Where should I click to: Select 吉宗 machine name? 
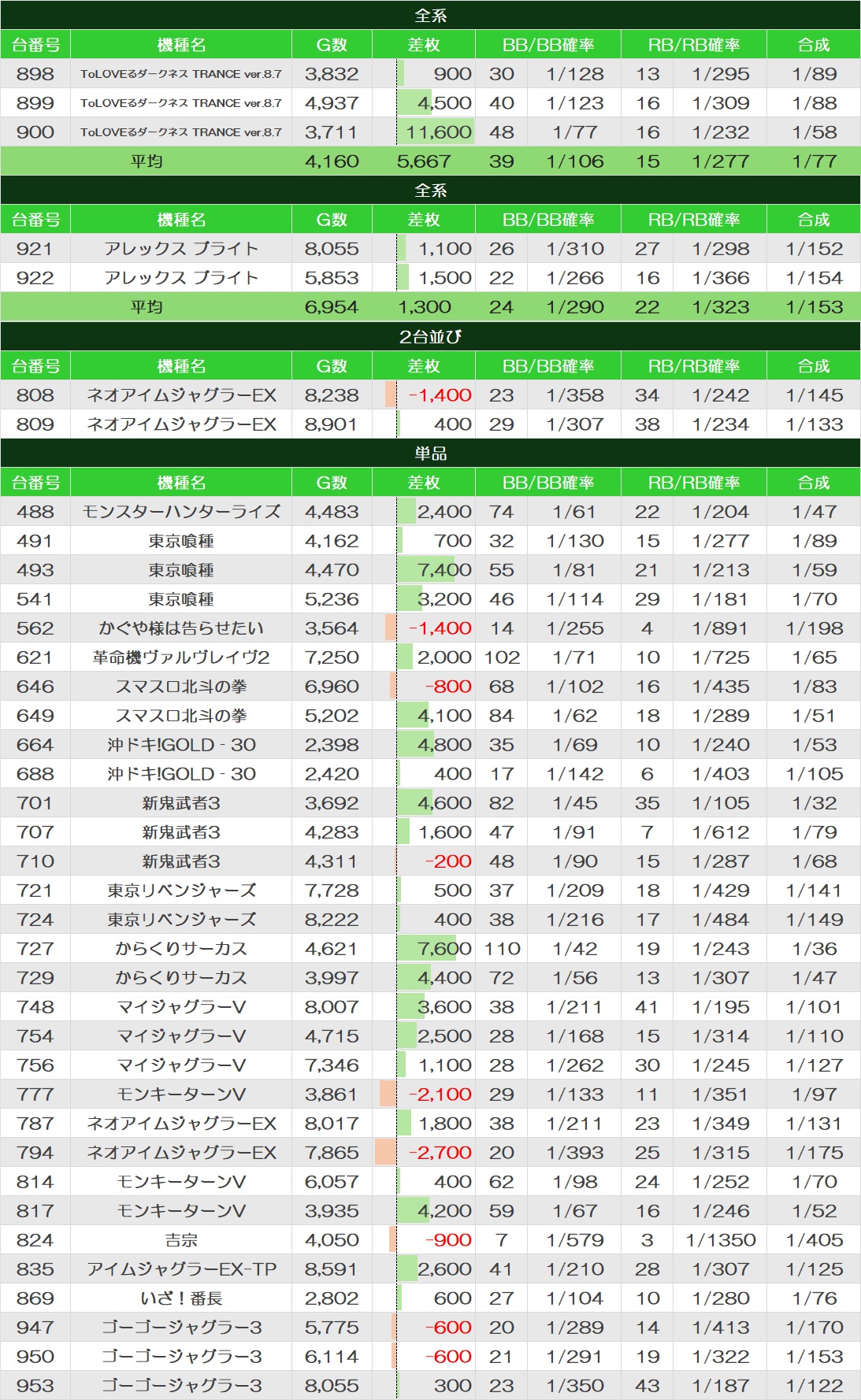(181, 1240)
